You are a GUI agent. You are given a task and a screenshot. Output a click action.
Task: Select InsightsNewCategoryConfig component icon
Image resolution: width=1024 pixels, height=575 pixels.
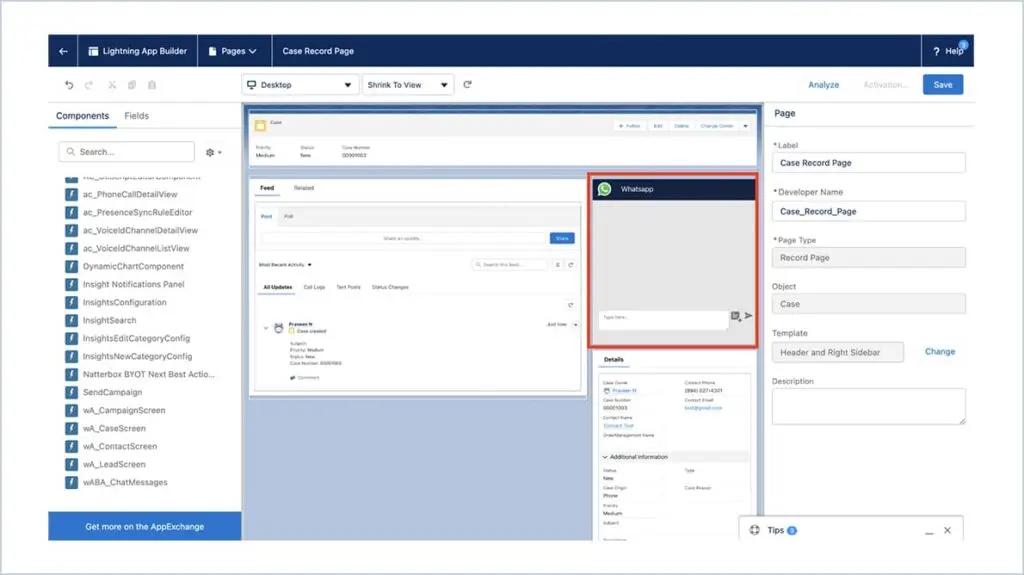pos(71,356)
